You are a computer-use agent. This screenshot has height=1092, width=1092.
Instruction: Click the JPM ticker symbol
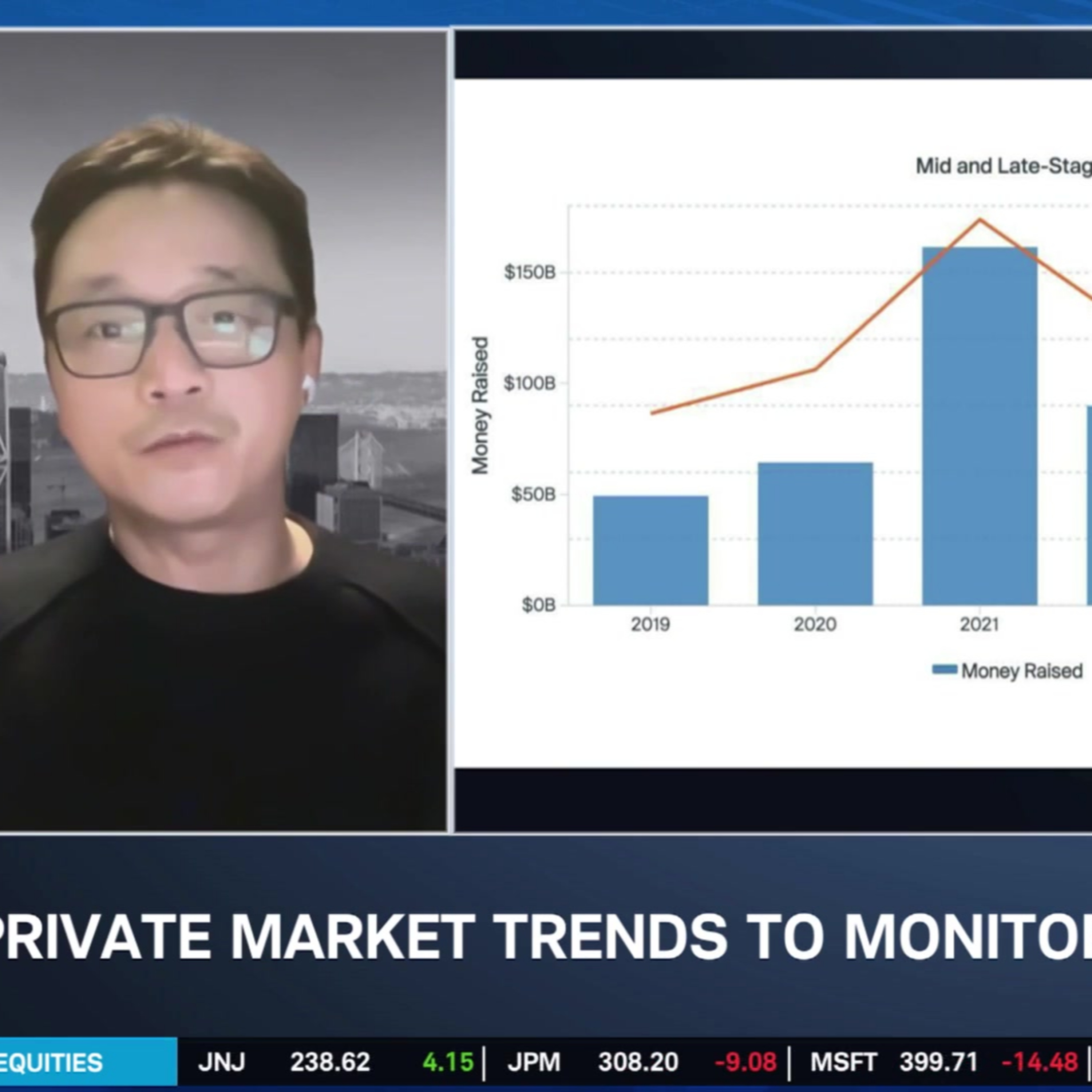(534, 1063)
